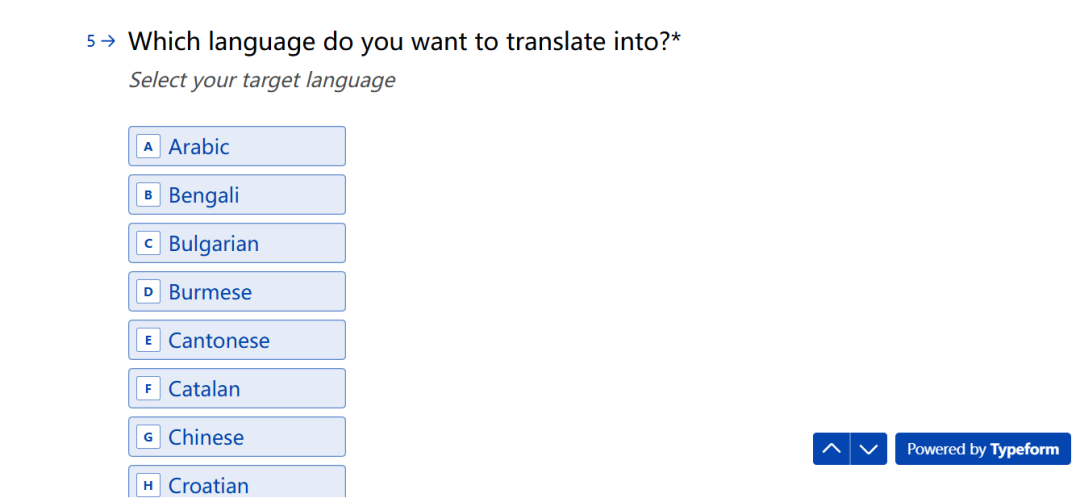Click the letter A key hint badge
Viewport: 1080px width, 498px height.
click(148, 147)
